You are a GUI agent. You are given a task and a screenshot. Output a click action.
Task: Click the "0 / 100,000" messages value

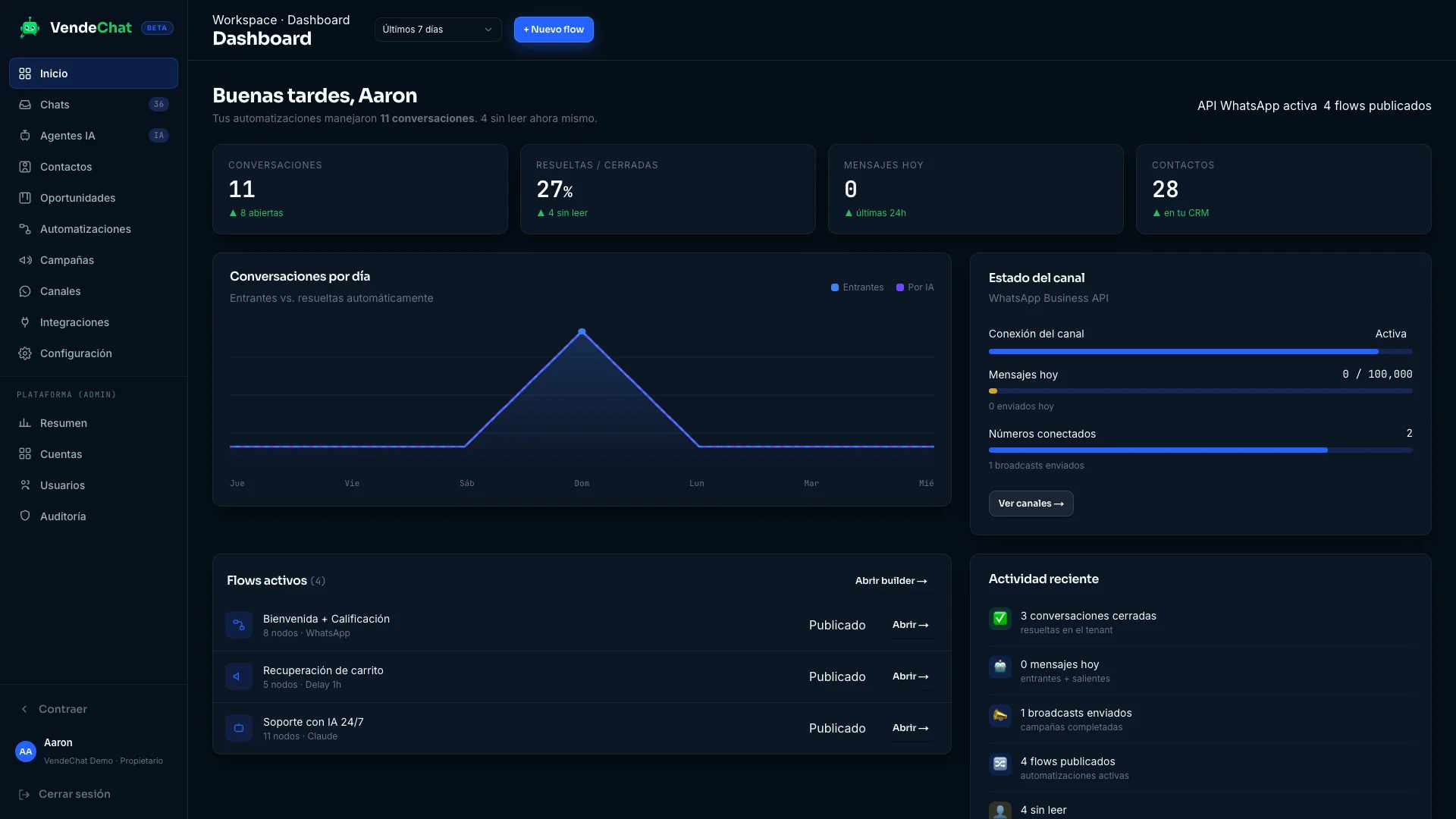pos(1377,374)
